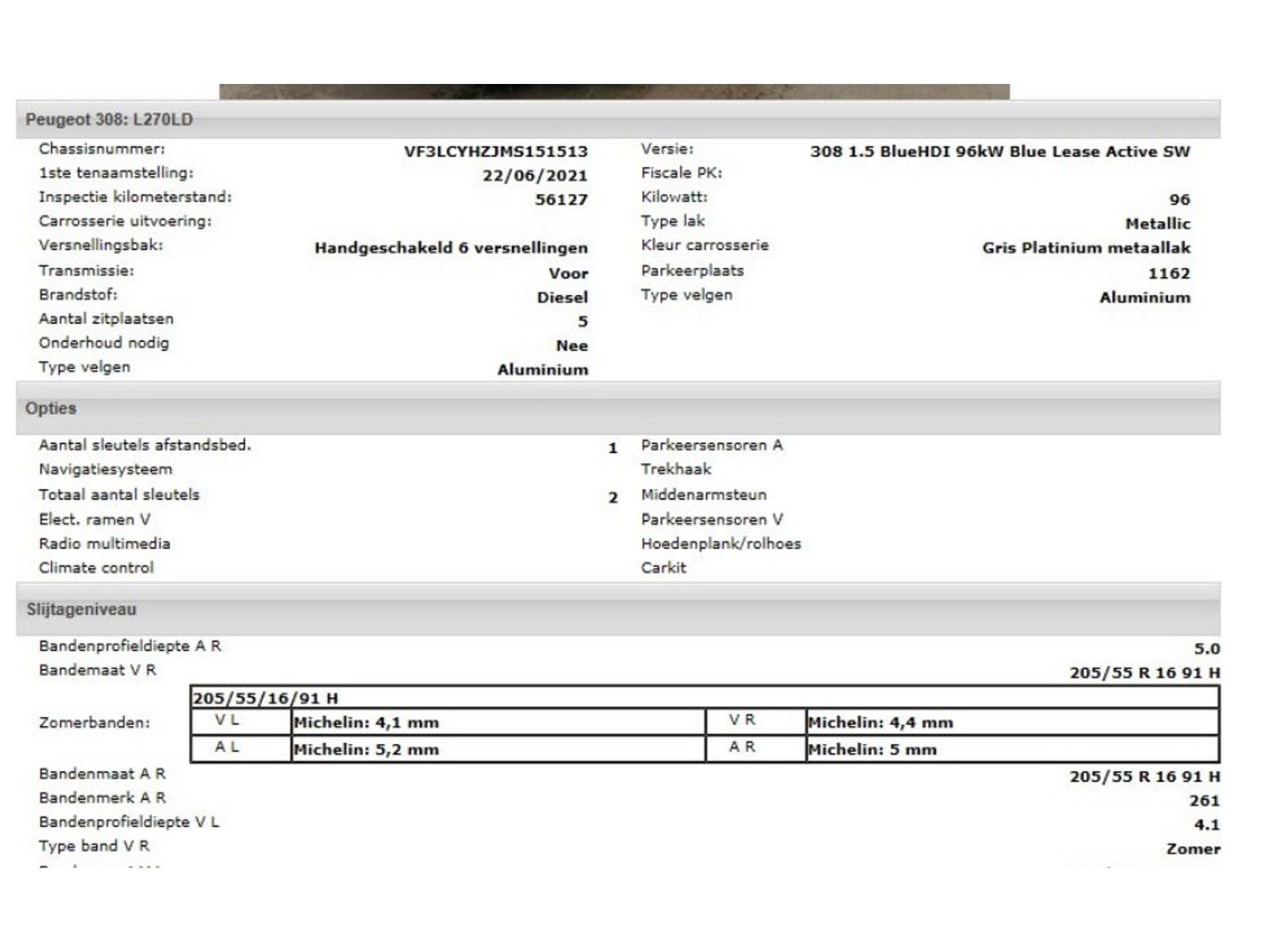The image size is (1270, 952).
Task: Click the Peugeot 308: L270LD header
Action: 618,120
